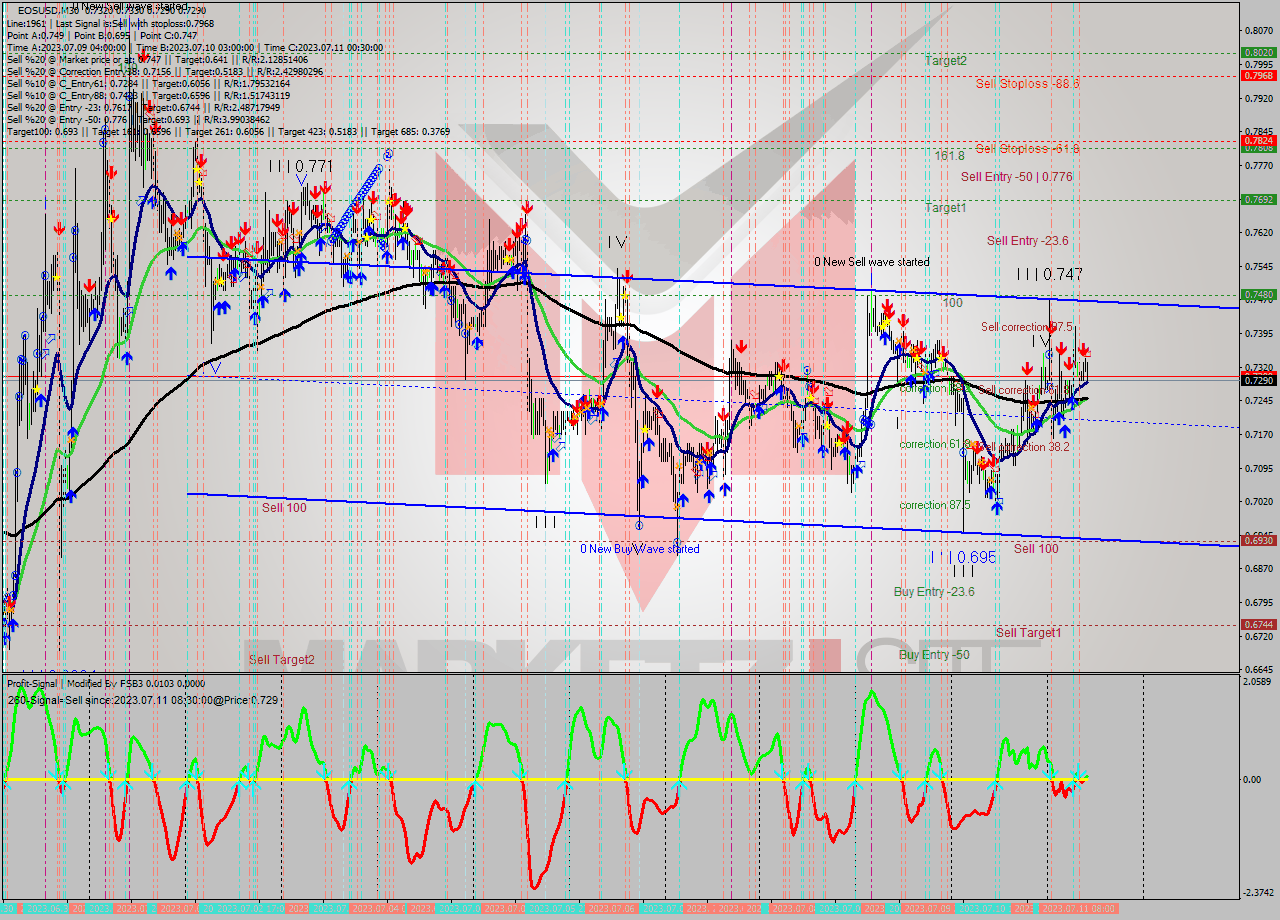Click the 'Sell Entry -50 | 0.776' label
The height and width of the screenshot is (920, 1280).
coord(1016,177)
